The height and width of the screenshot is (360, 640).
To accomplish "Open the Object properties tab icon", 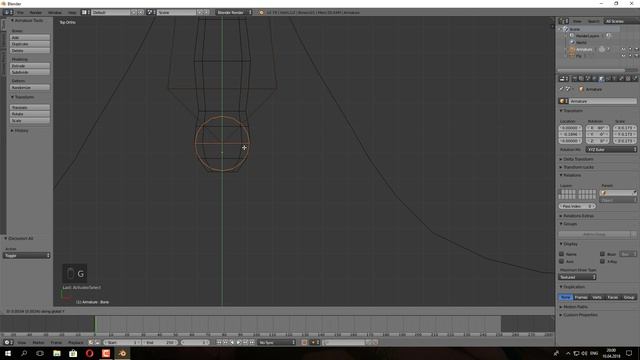I will tap(602, 79).
